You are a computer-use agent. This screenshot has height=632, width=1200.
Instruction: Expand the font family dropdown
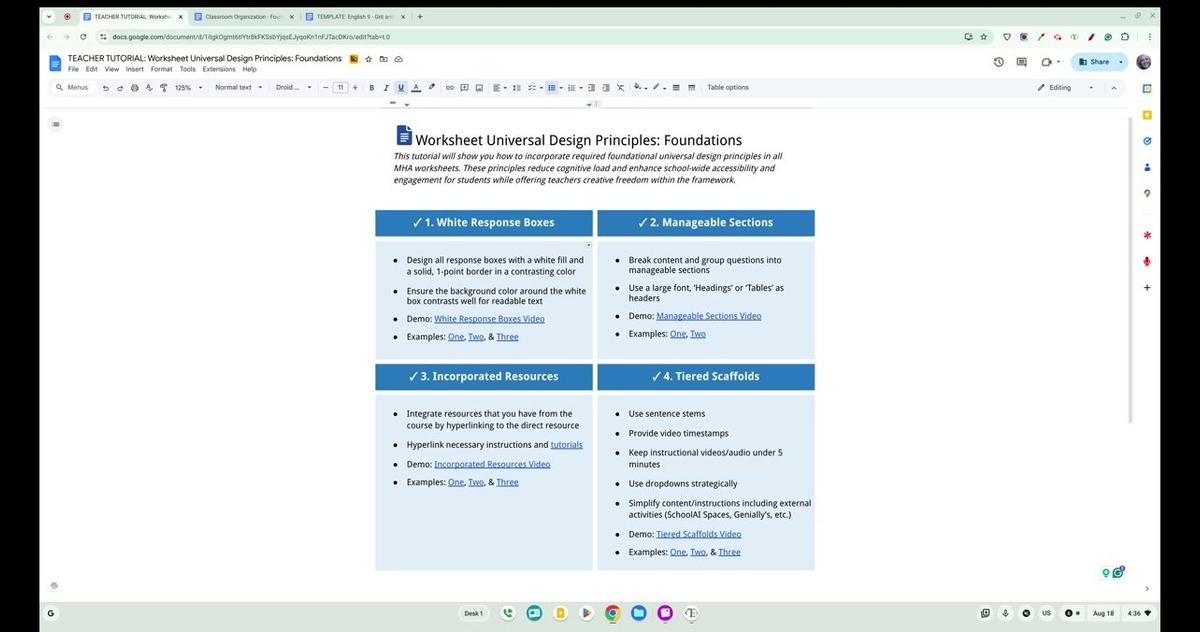tap(290, 88)
